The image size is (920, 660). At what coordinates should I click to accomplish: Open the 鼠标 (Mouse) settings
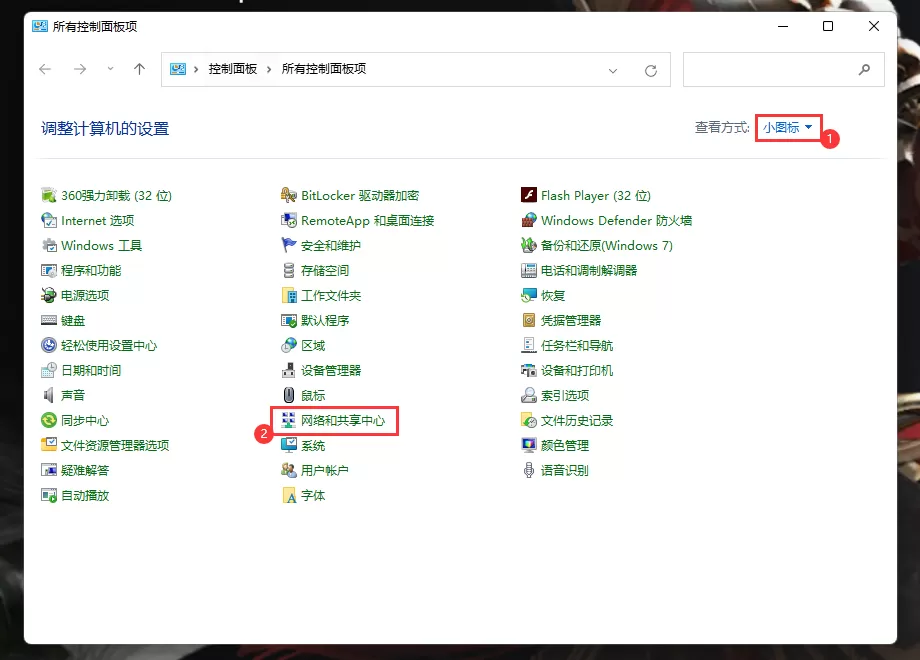(313, 395)
